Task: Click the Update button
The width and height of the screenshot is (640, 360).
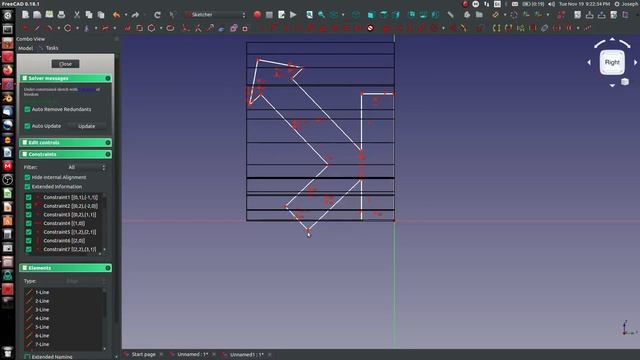Action: 87,126
